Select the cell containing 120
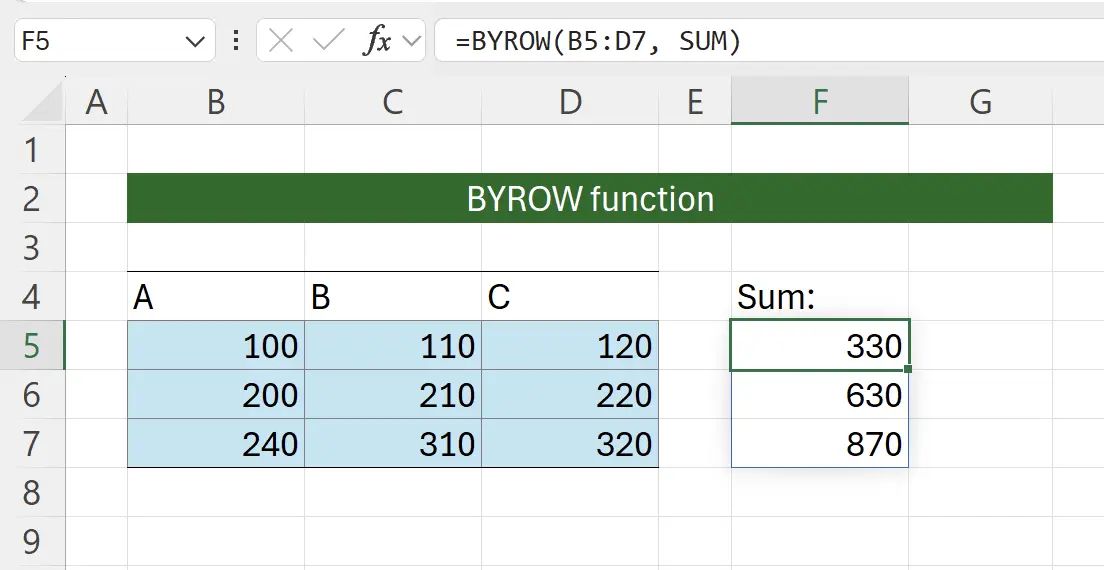 [570, 346]
